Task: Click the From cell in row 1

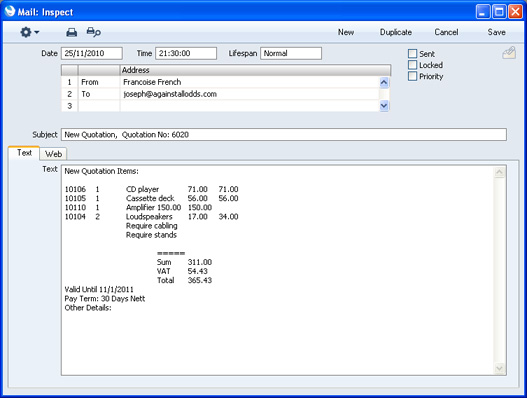Action: [99, 82]
